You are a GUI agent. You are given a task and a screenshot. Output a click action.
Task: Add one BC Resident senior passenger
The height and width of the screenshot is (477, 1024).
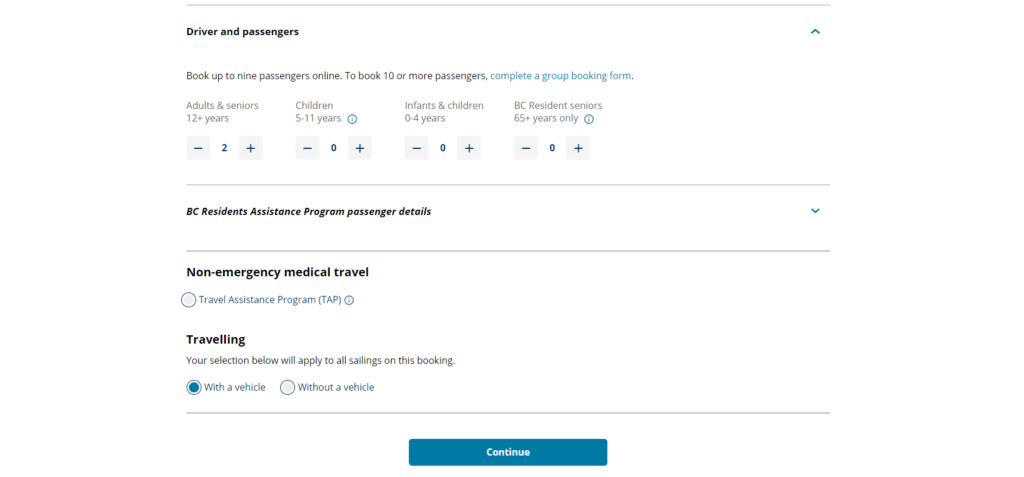(578, 148)
